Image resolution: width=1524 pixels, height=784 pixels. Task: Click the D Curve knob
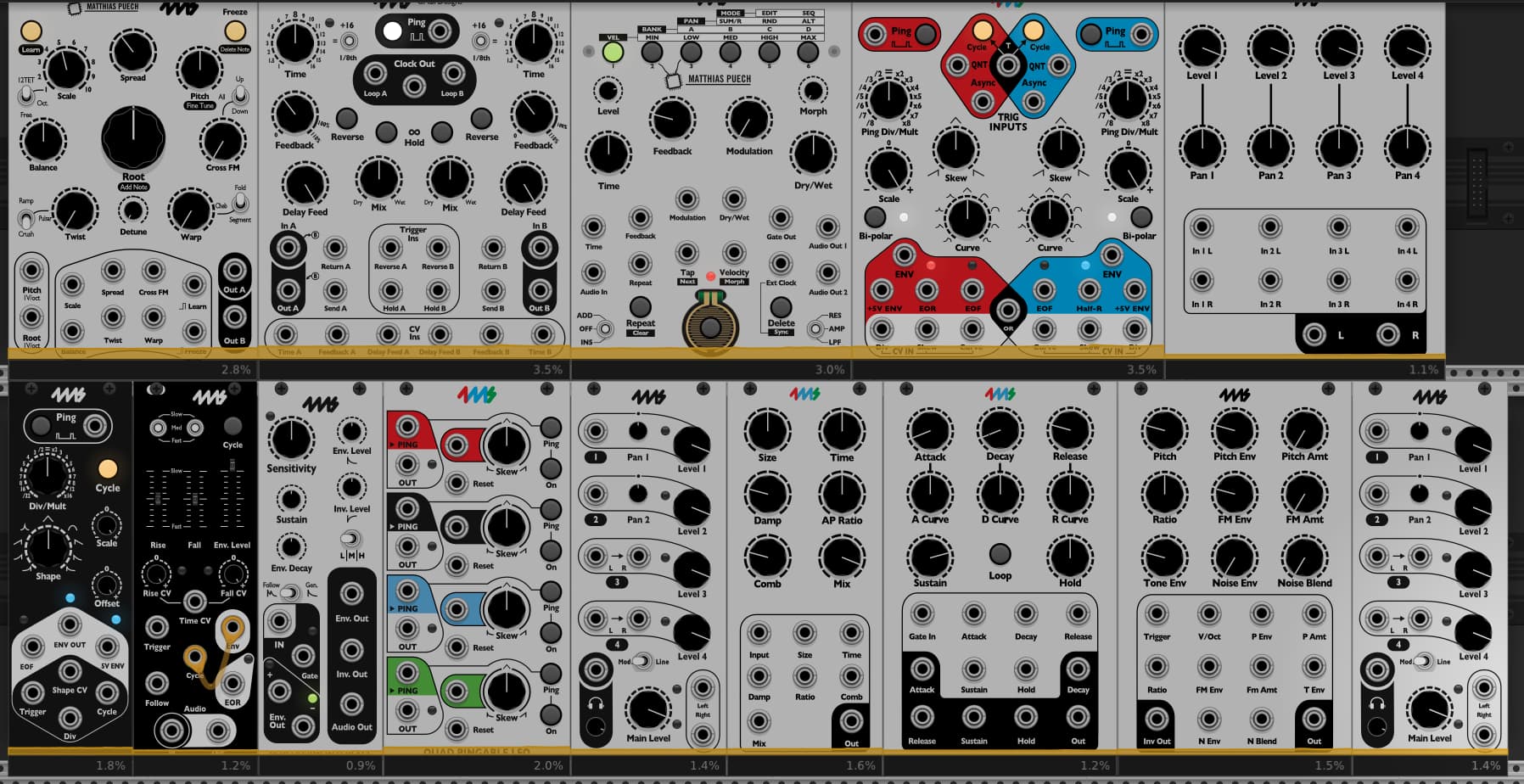[1000, 493]
